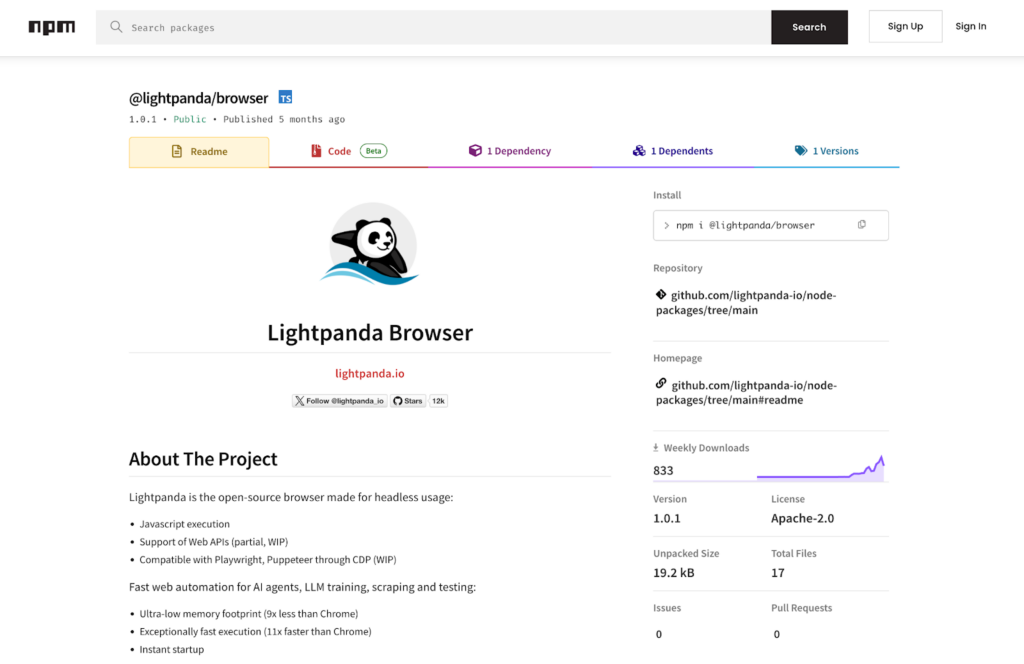Visit the lightpanda.io homepage link
The width and height of the screenshot is (1024, 664).
tap(370, 371)
